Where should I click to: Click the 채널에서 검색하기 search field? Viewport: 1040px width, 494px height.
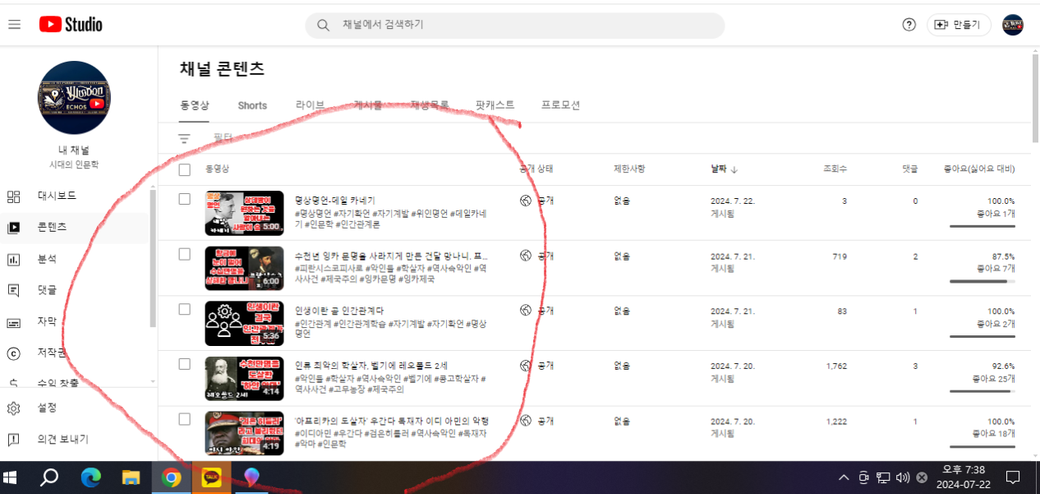click(x=515, y=25)
